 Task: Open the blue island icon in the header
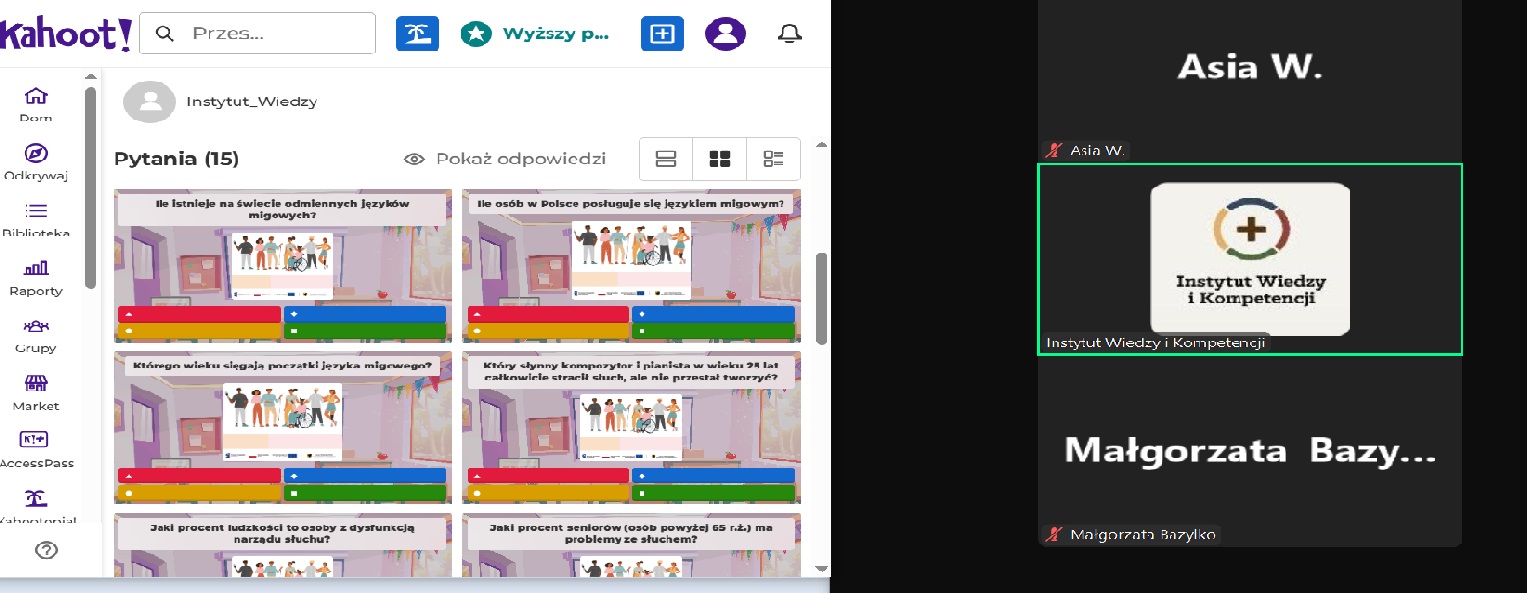417,33
